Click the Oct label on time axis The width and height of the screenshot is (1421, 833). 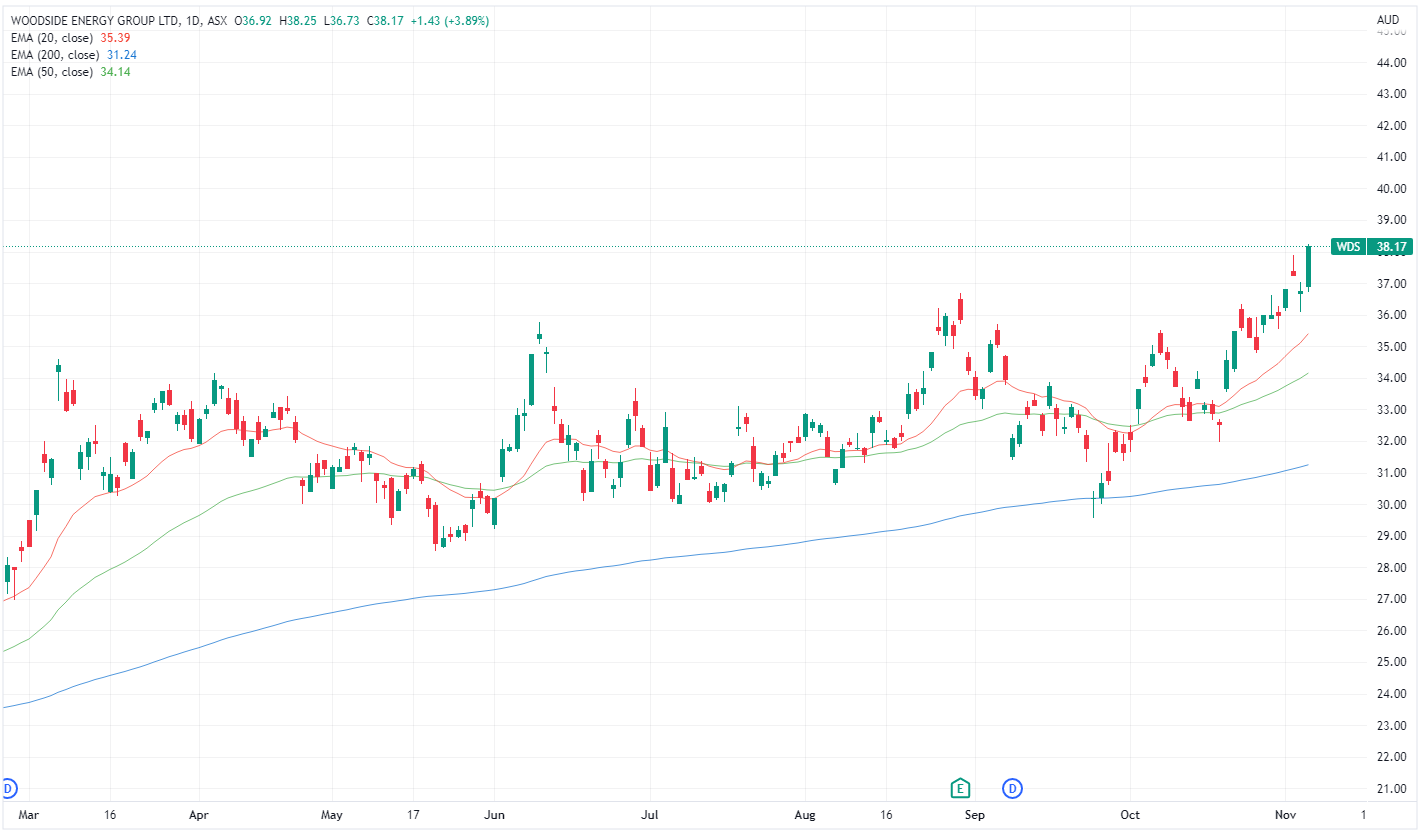(x=1130, y=815)
